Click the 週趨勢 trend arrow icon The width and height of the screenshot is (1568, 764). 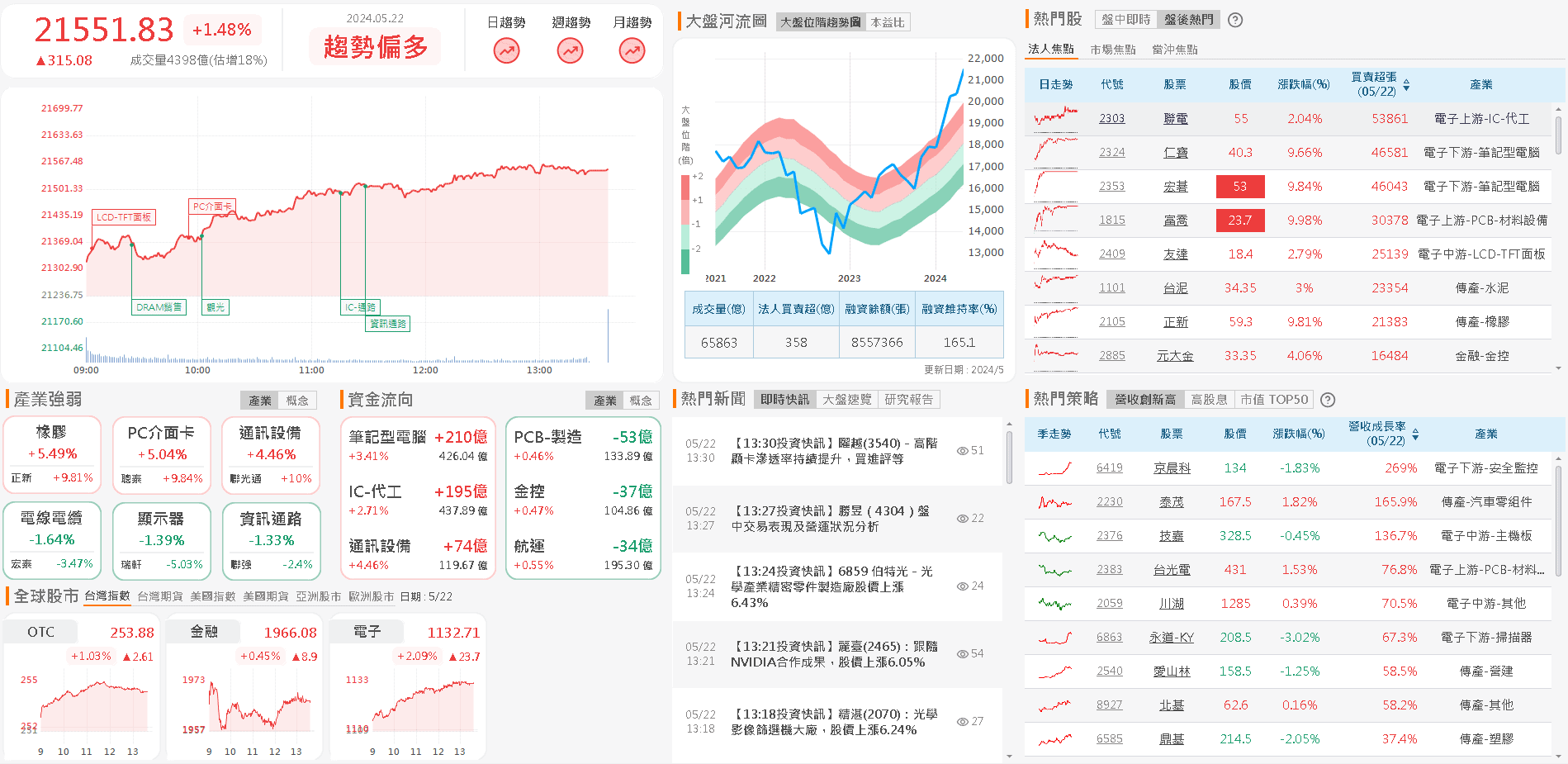tap(570, 51)
